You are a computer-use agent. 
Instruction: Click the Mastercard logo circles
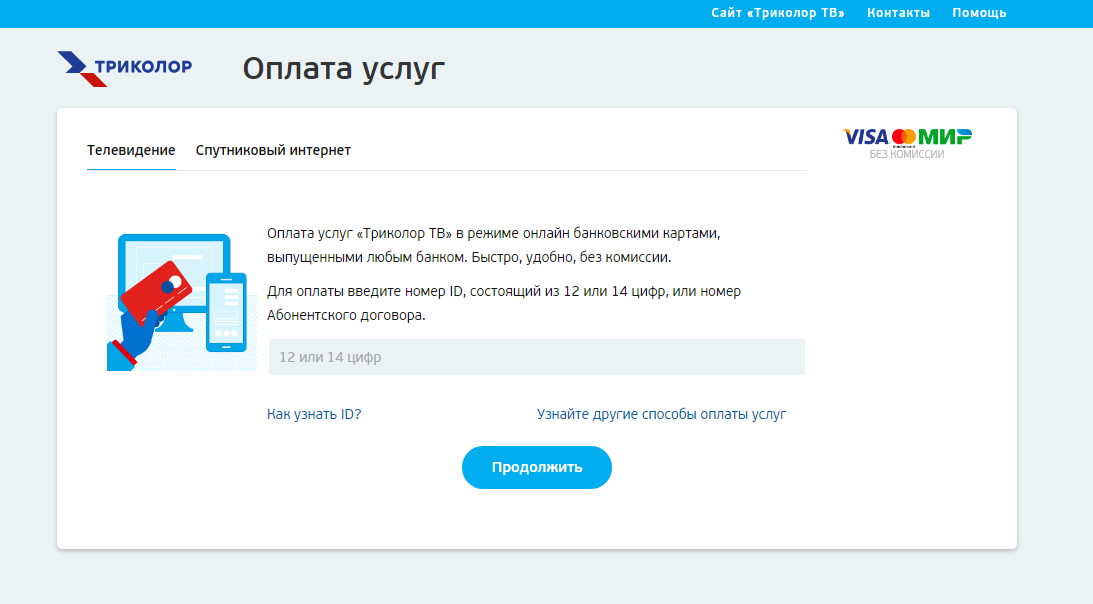coord(904,137)
